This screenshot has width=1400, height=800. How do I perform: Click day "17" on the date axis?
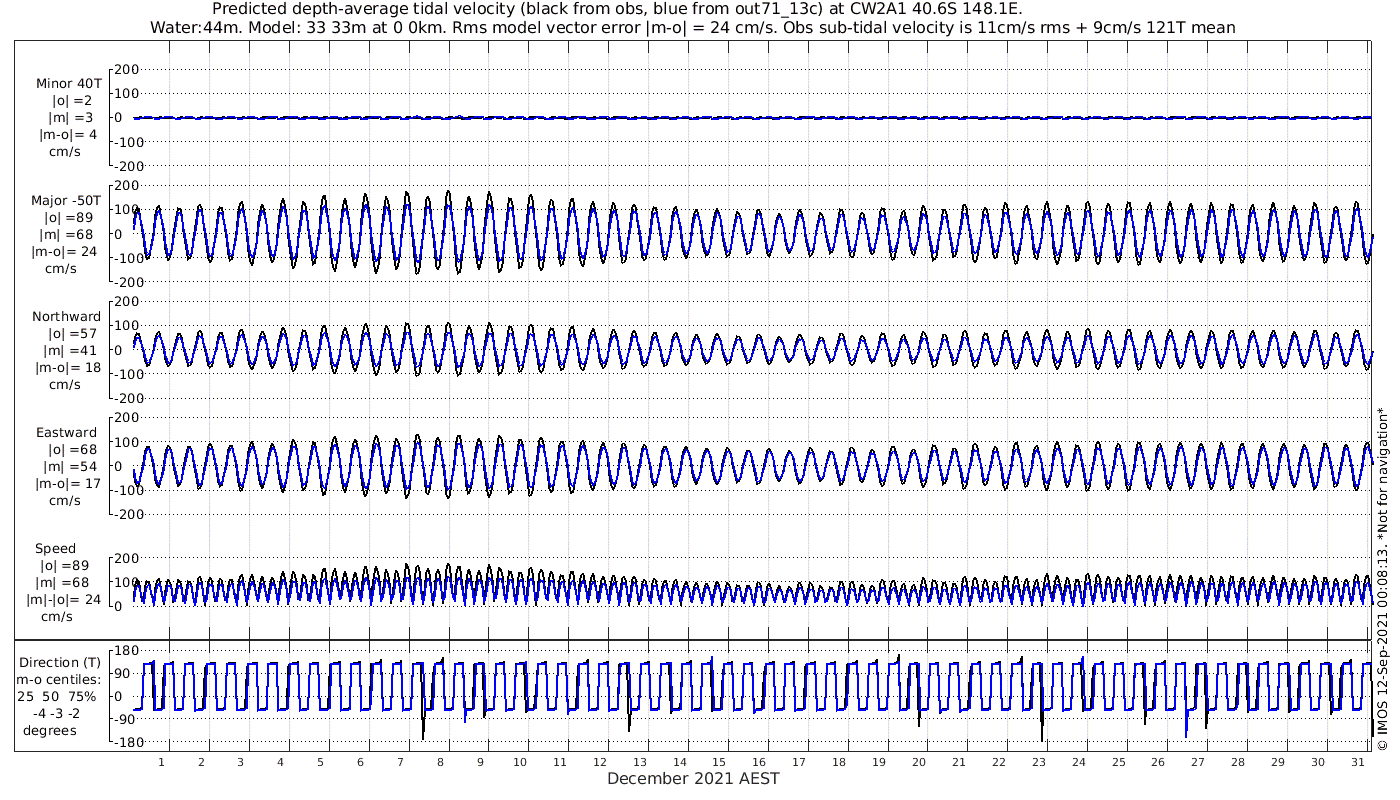(799, 762)
